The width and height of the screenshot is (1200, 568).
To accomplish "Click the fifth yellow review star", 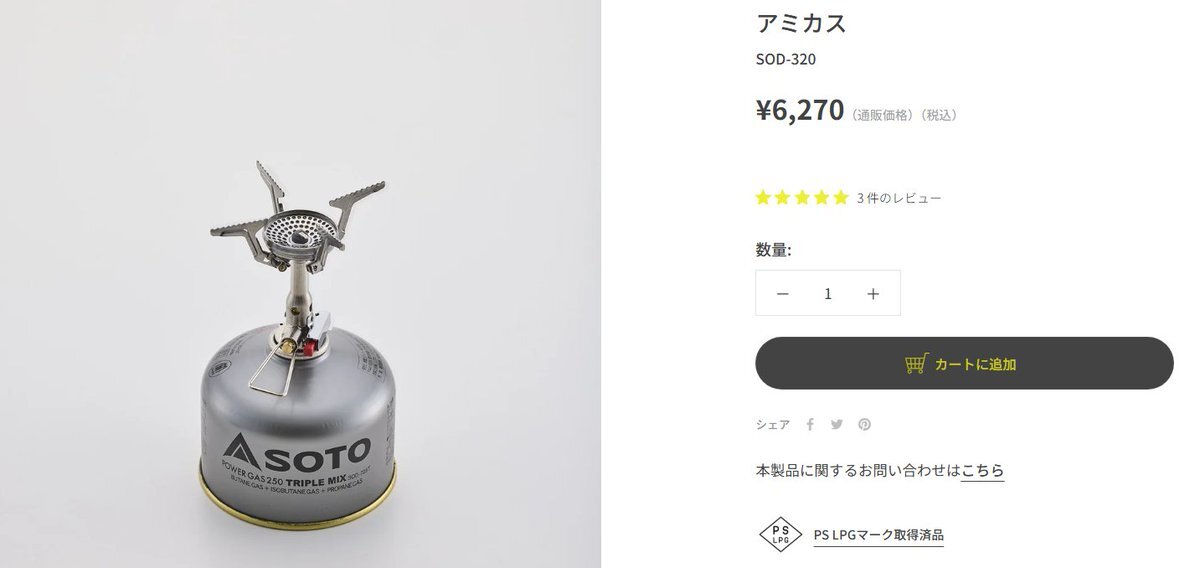I will coord(840,198).
